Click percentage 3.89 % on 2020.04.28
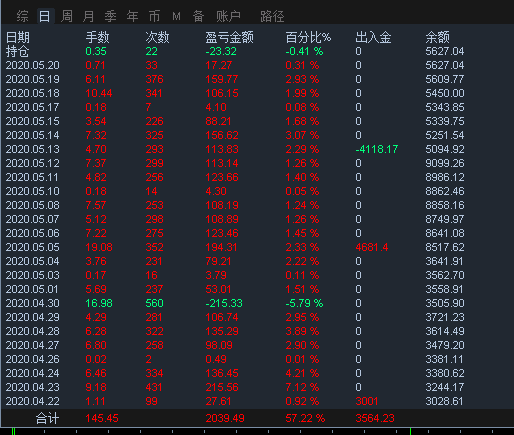The height and width of the screenshot is (435, 514). click(302, 331)
